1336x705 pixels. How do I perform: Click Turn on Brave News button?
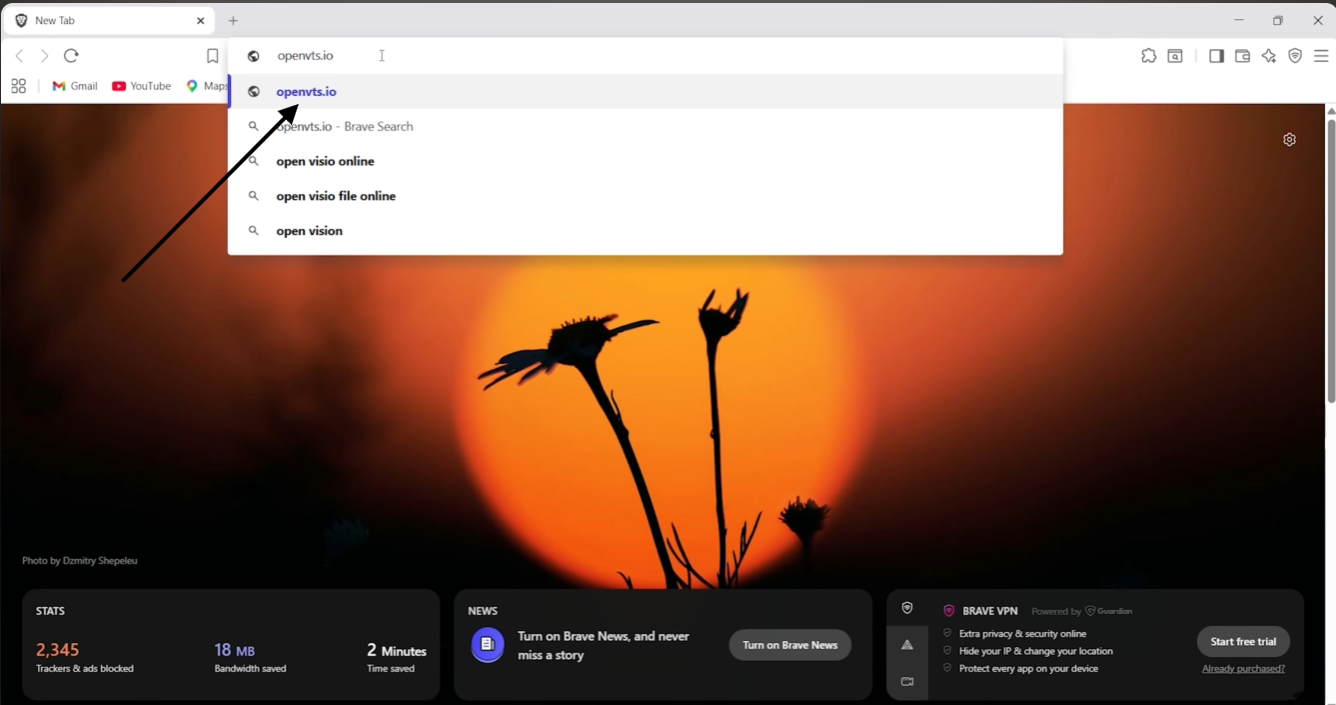(x=790, y=645)
